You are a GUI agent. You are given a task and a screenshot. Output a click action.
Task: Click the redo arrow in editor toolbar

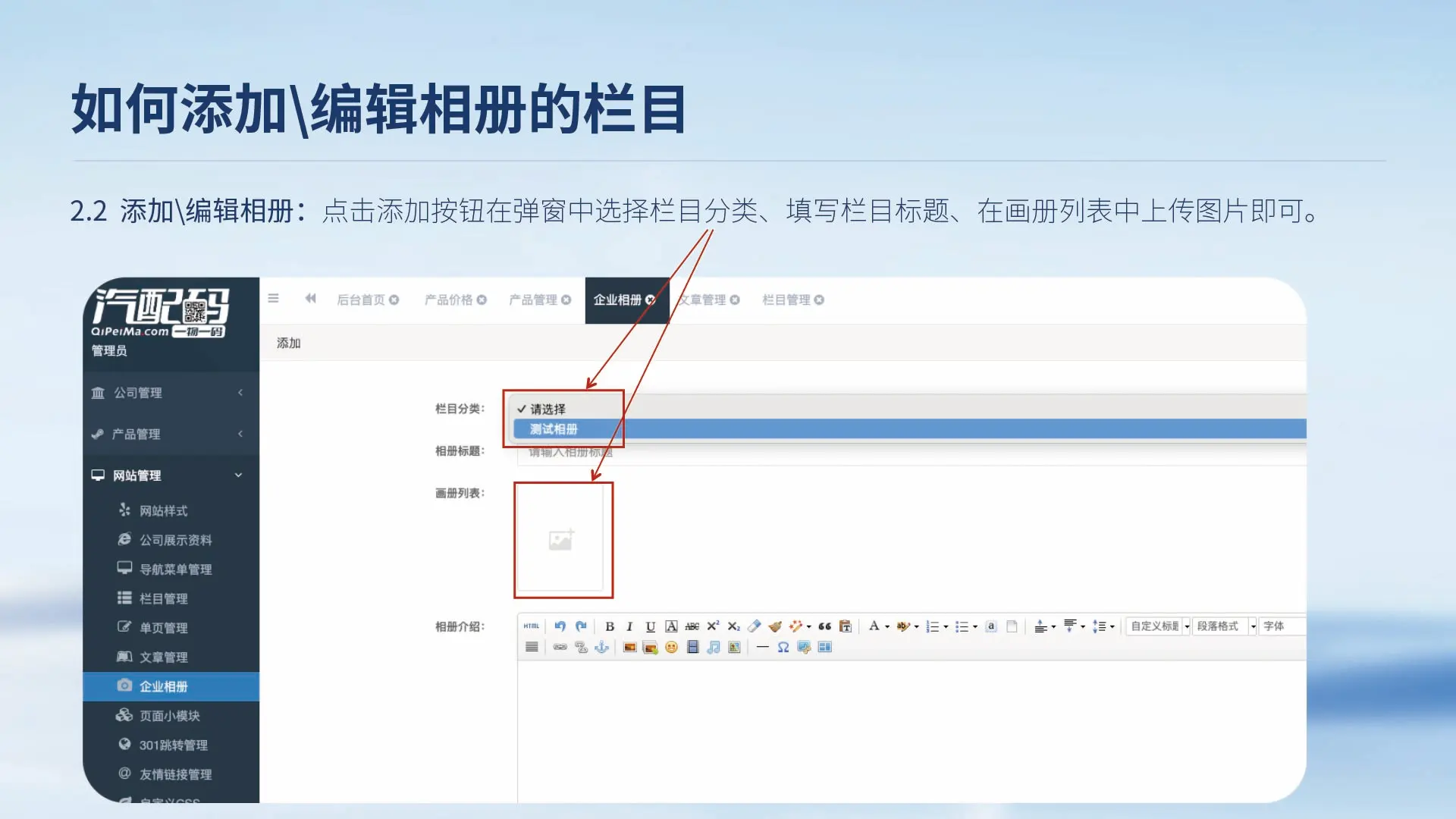pos(581,626)
